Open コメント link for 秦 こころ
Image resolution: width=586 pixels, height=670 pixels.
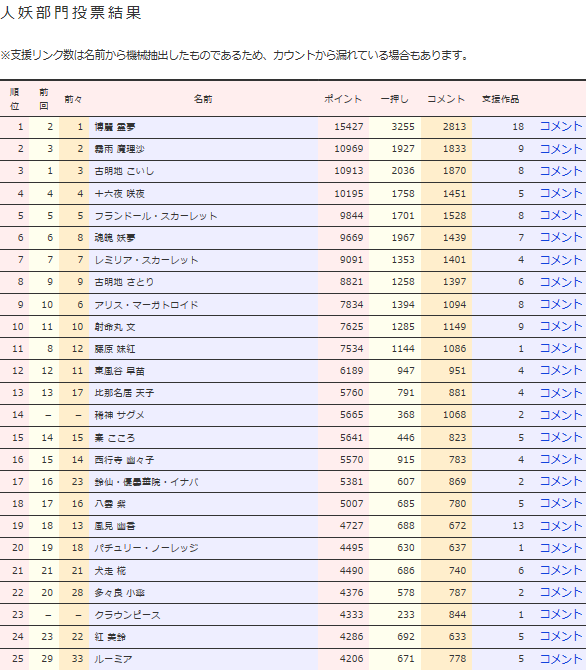(561, 437)
